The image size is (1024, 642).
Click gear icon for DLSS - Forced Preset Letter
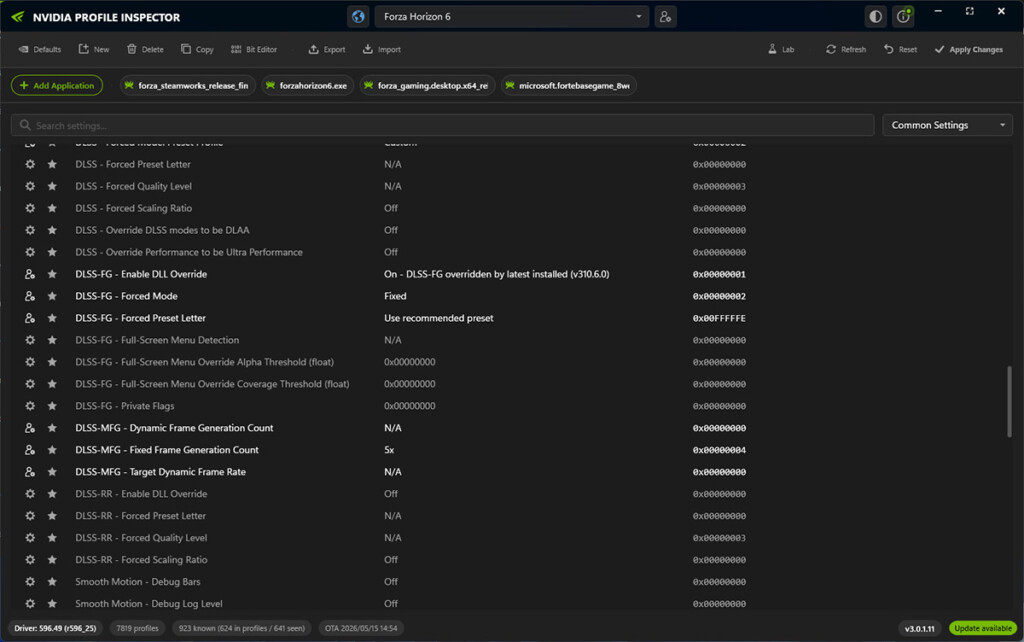[30, 165]
